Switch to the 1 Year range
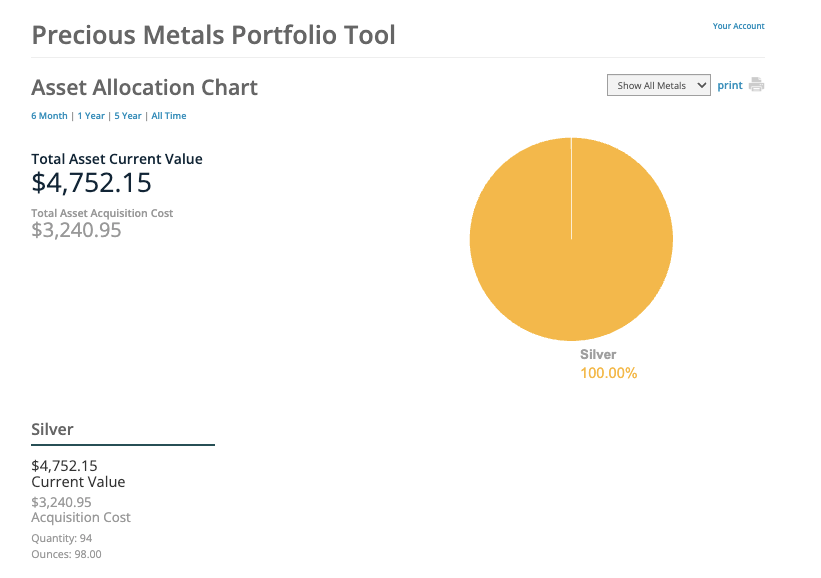This screenshot has height=578, width=821. click(91, 116)
